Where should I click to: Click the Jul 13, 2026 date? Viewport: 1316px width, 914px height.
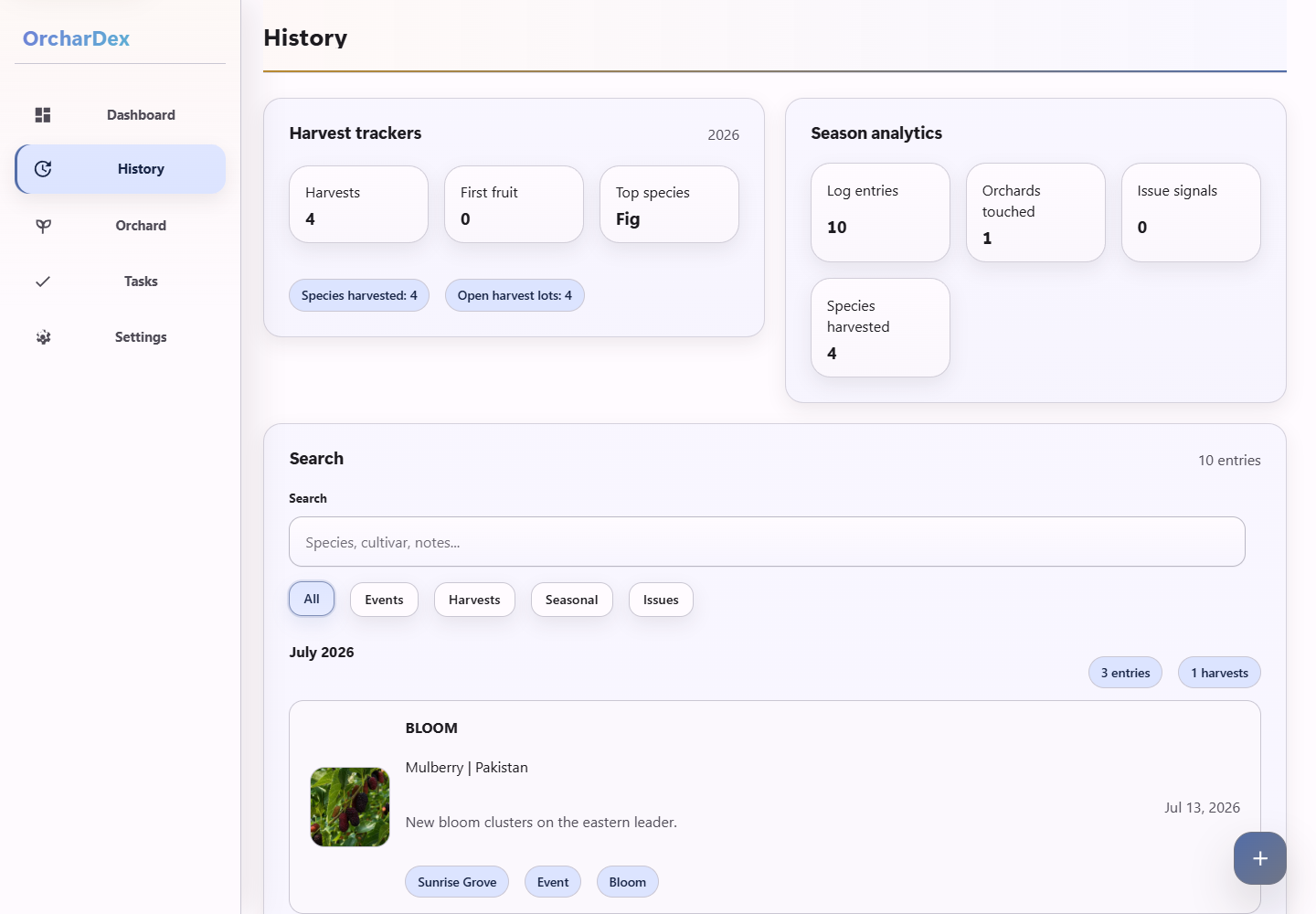(x=1202, y=808)
